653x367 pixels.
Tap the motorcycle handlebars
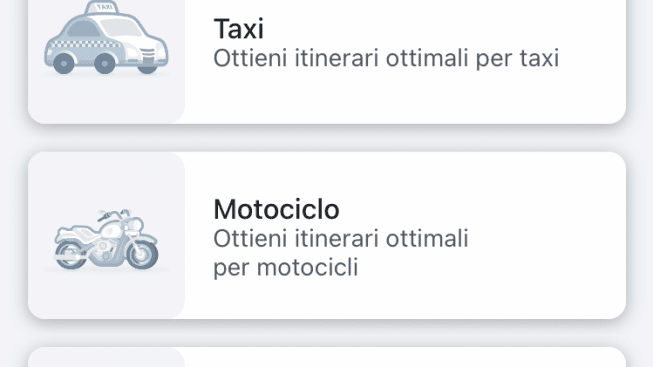(x=112, y=215)
